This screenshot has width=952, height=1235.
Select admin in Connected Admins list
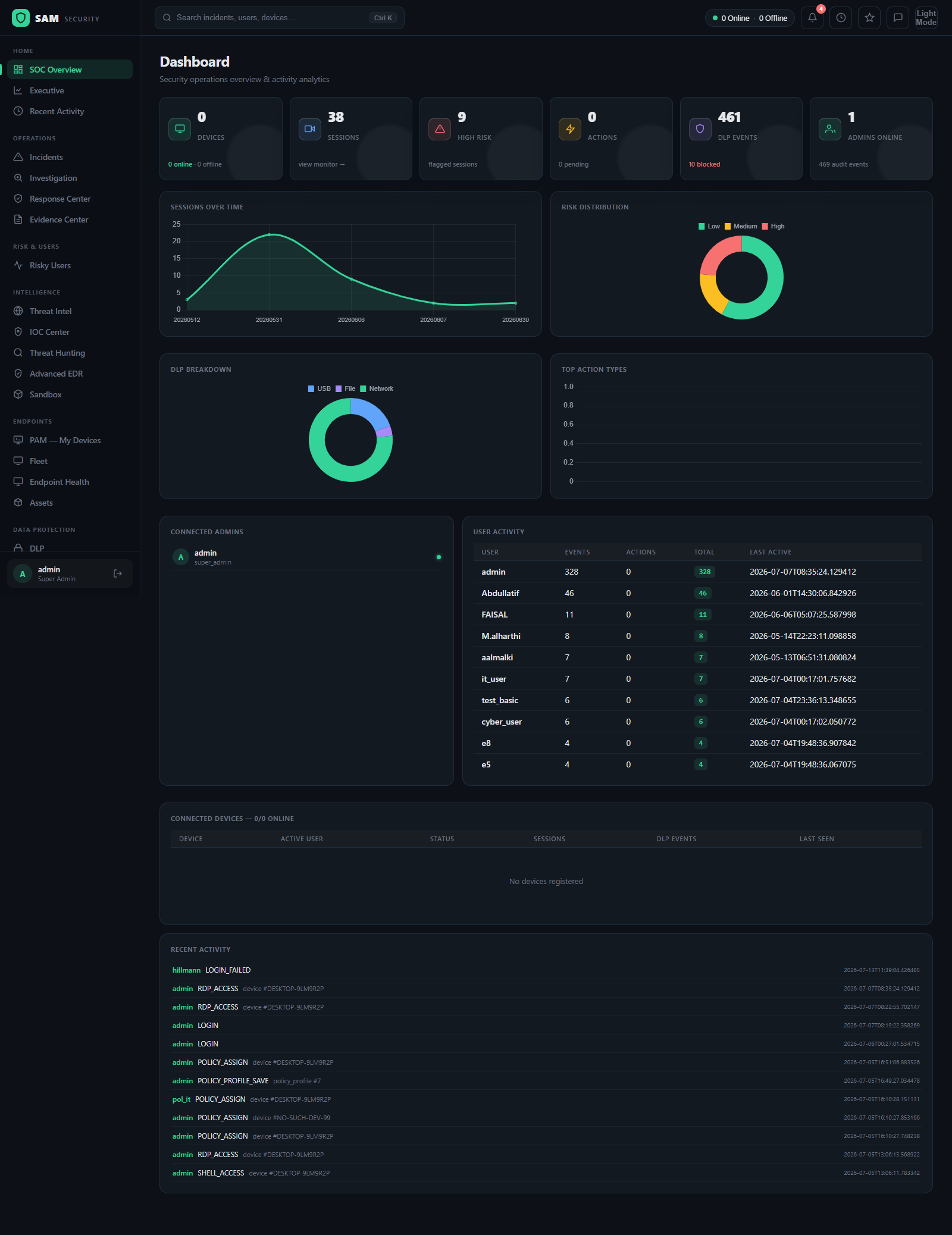tap(307, 557)
